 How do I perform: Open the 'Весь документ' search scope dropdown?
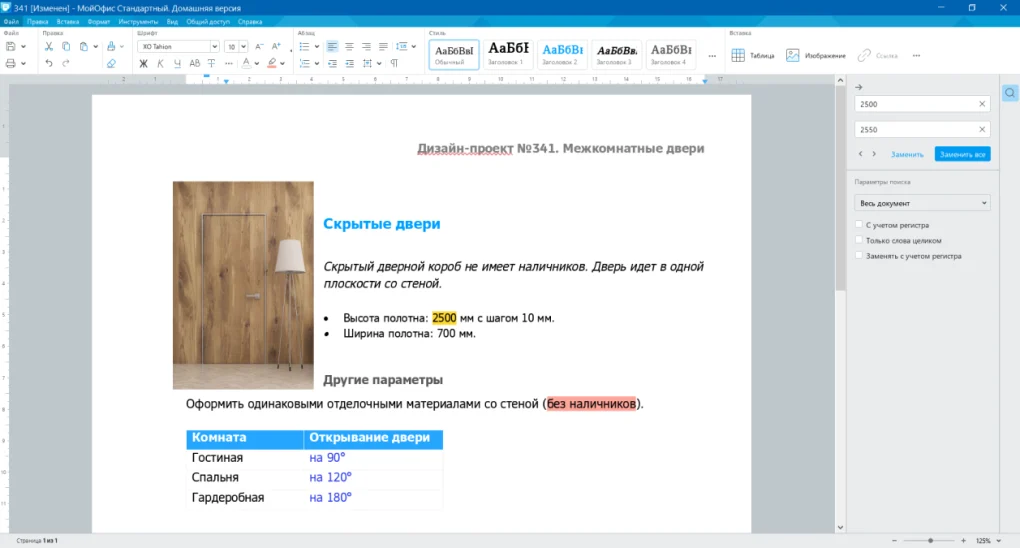click(922, 203)
